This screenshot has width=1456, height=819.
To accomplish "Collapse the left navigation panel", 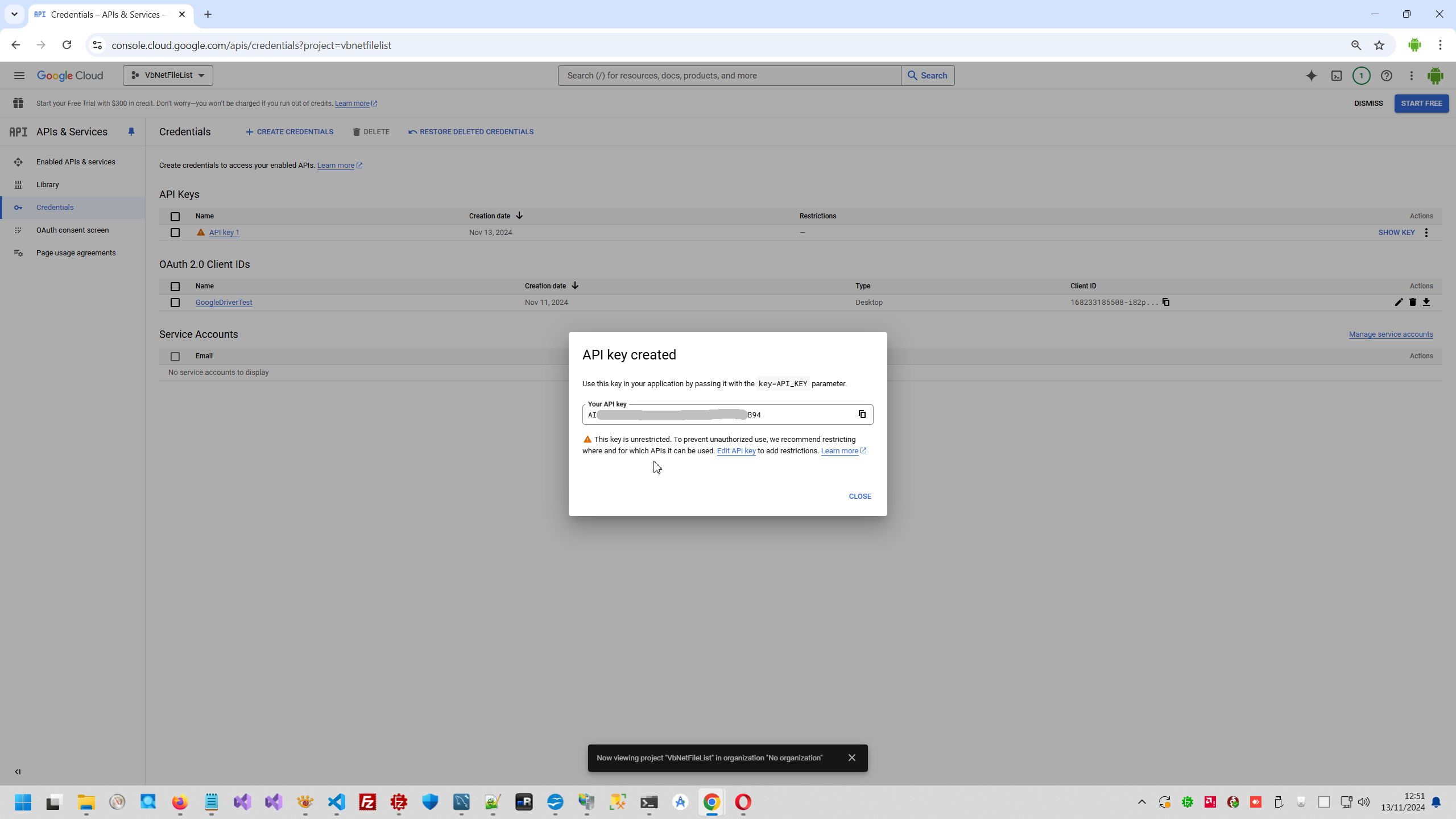I will point(18,772).
